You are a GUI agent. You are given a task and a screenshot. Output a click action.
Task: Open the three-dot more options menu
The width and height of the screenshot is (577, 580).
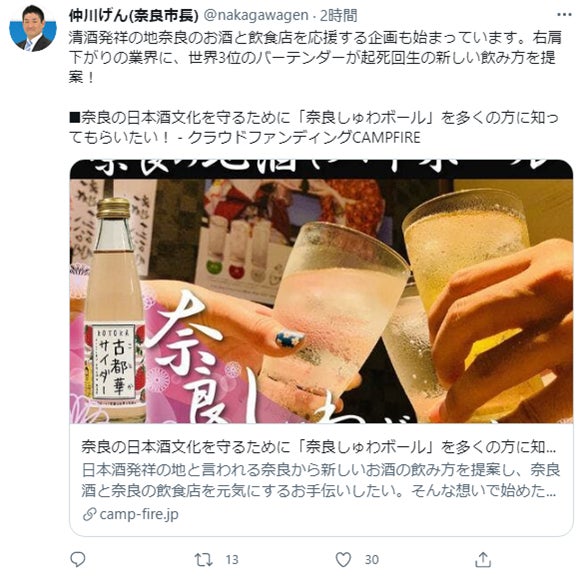click(564, 15)
